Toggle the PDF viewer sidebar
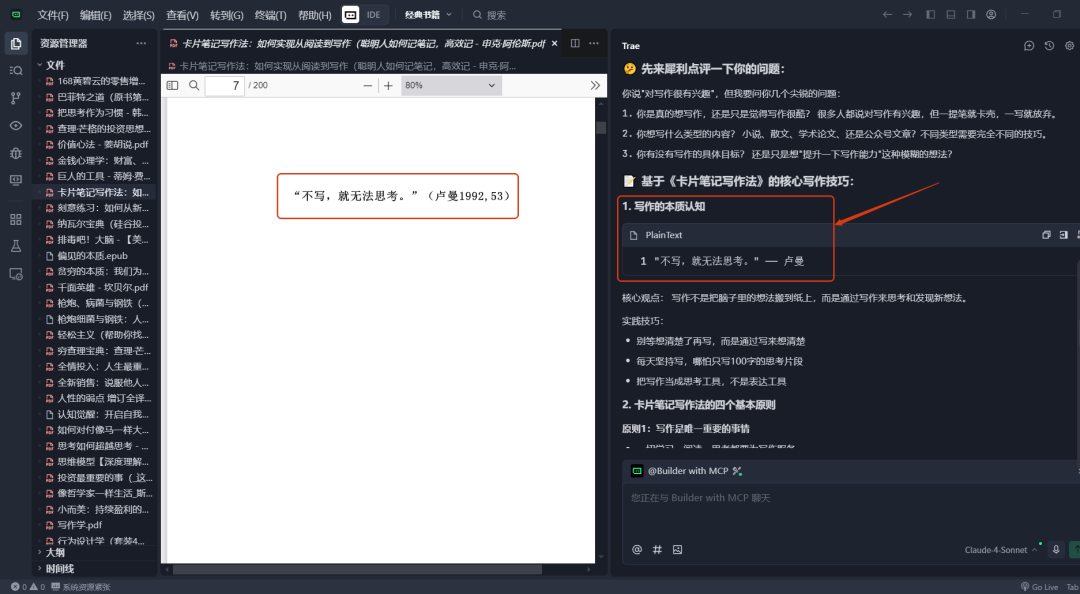The width and height of the screenshot is (1080, 594). point(172,85)
